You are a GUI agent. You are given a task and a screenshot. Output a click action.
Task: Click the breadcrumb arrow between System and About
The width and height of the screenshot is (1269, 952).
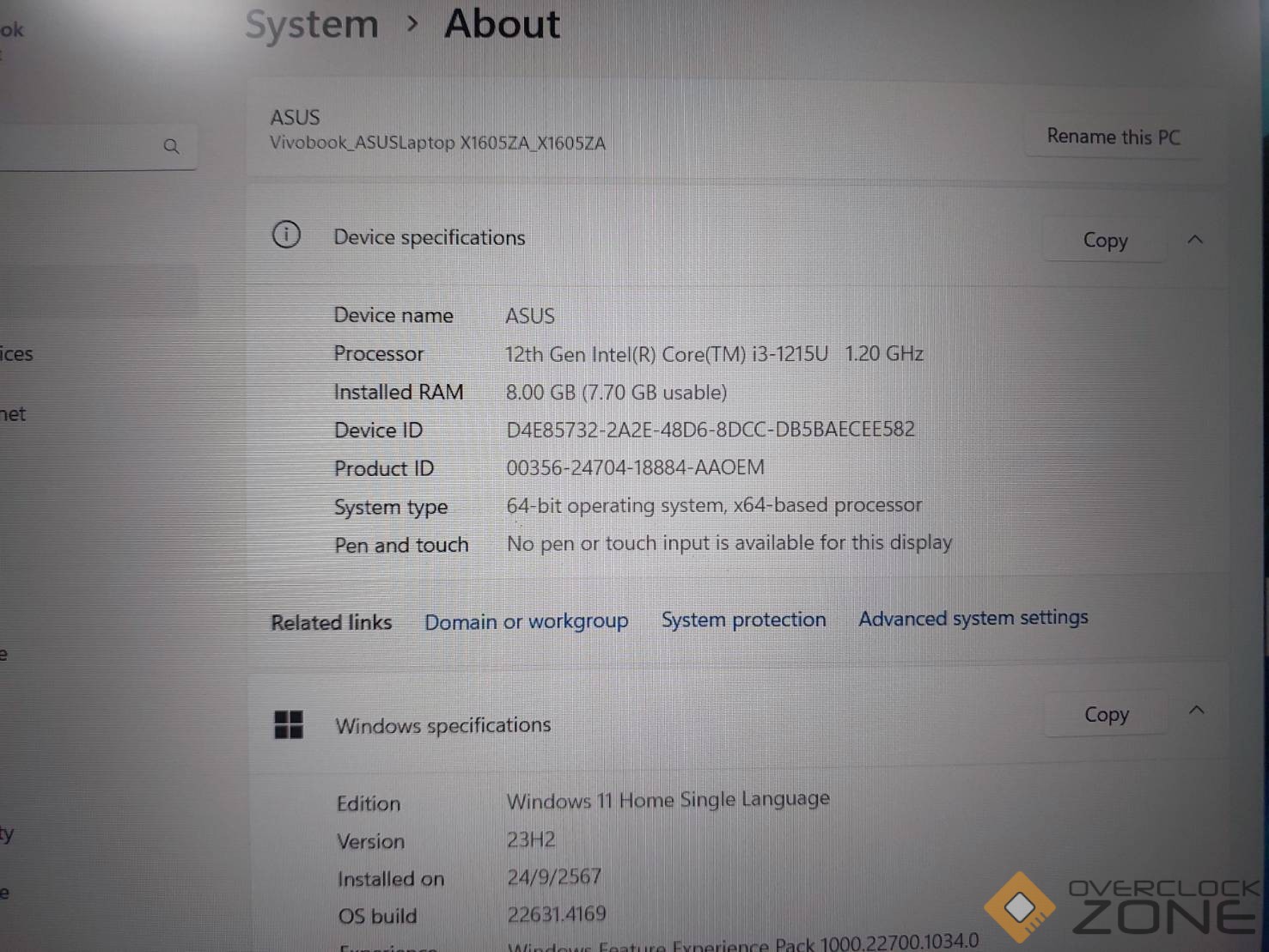(412, 24)
